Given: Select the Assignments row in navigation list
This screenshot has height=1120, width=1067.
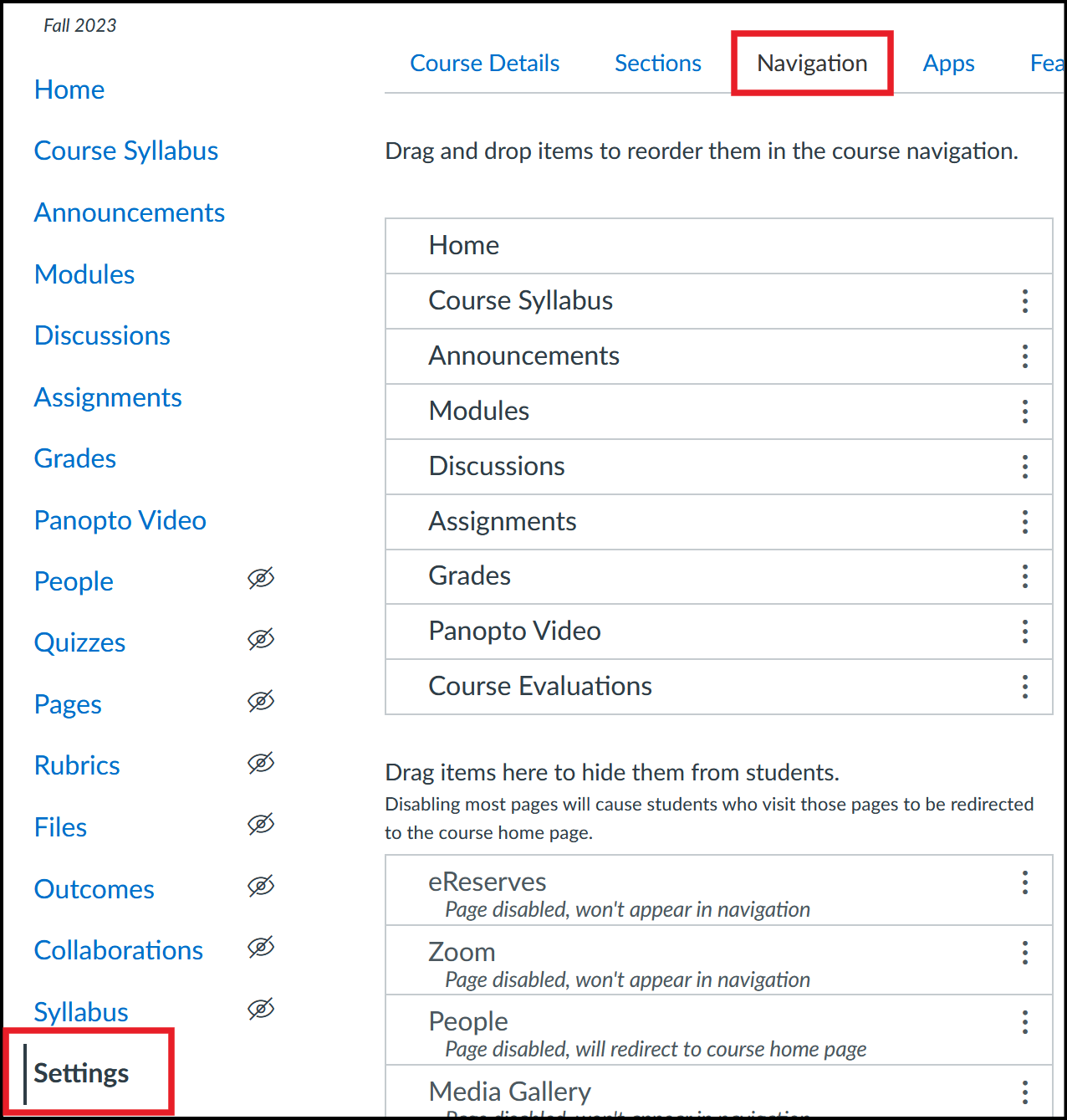Looking at the screenshot, I should coord(718,522).
